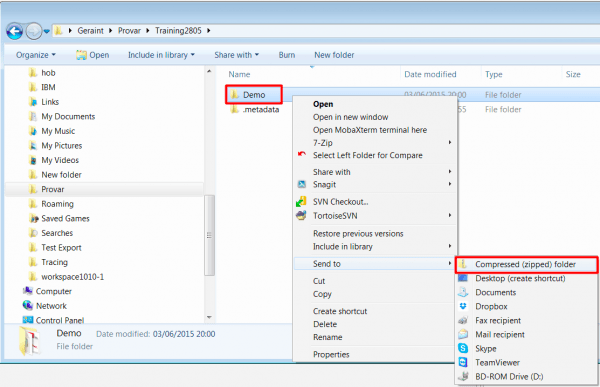Image resolution: width=600 pixels, height=387 pixels.
Task: Open Include in library toolbar dropdown
Action: coord(161,55)
